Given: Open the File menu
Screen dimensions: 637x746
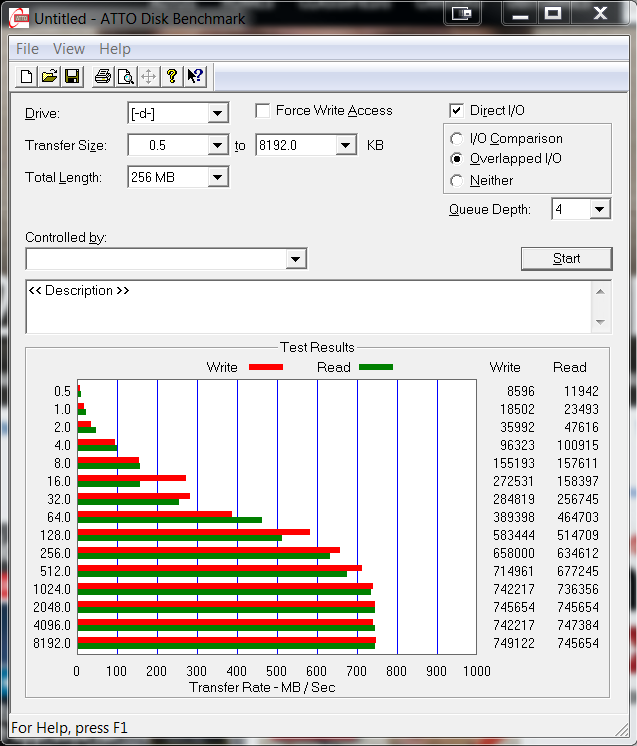Looking at the screenshot, I should [x=27, y=49].
